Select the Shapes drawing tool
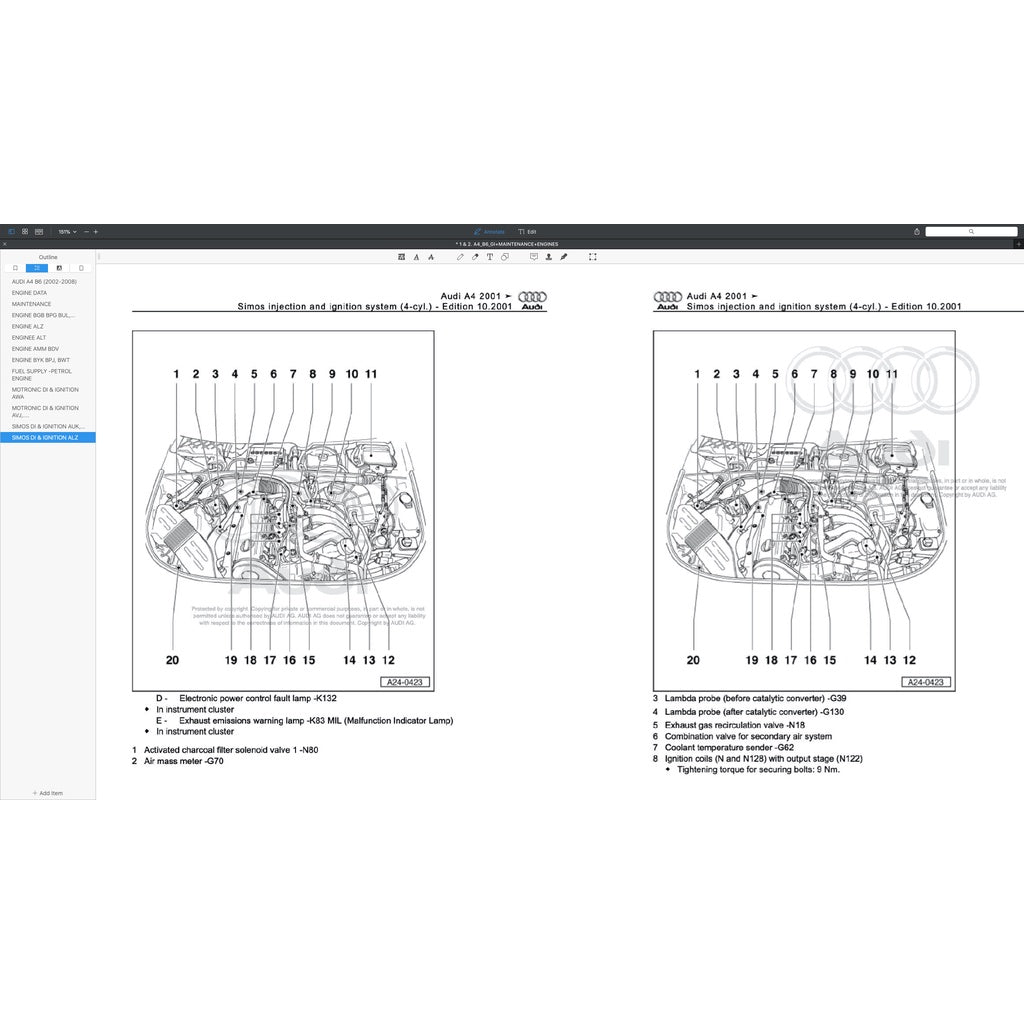The image size is (1024, 1024). (504, 257)
